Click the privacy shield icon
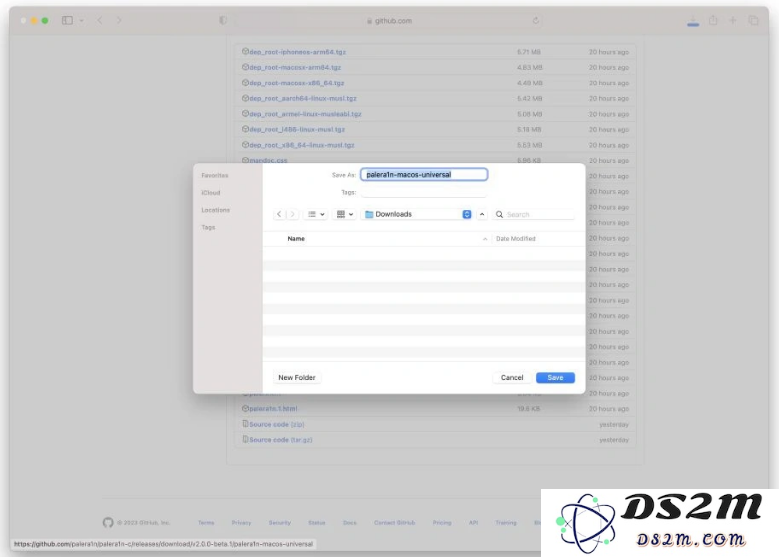 (223, 20)
